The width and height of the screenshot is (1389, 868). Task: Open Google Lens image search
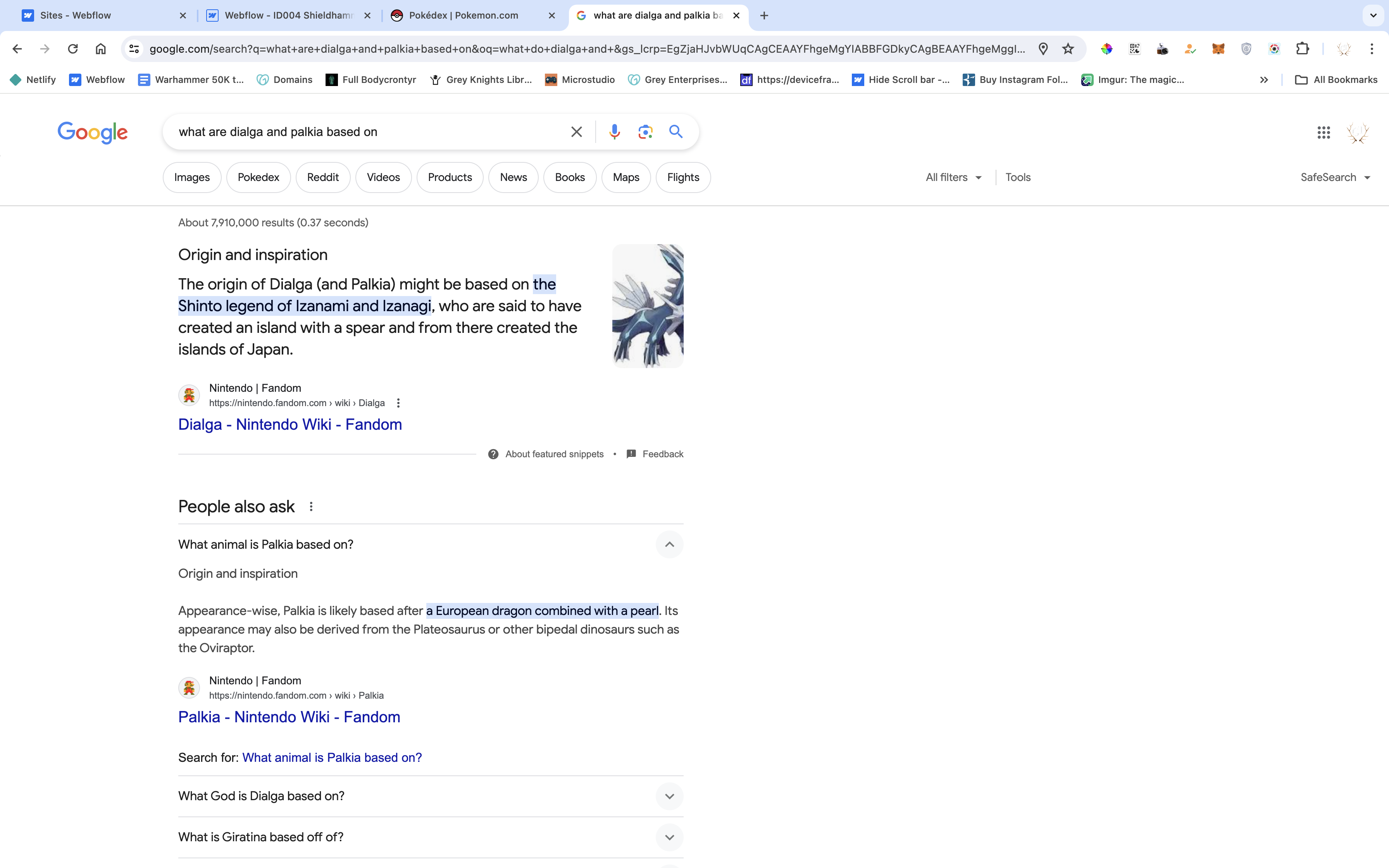point(645,131)
